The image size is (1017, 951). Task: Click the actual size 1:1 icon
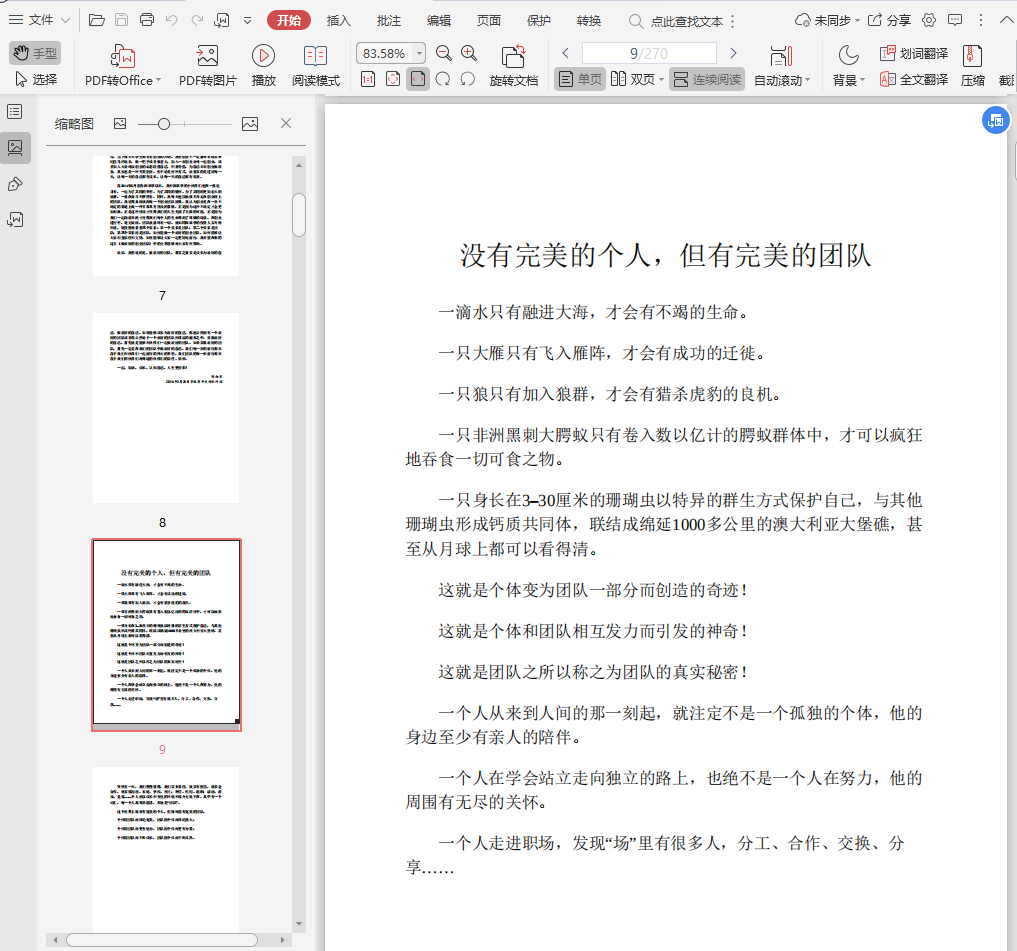click(x=368, y=79)
